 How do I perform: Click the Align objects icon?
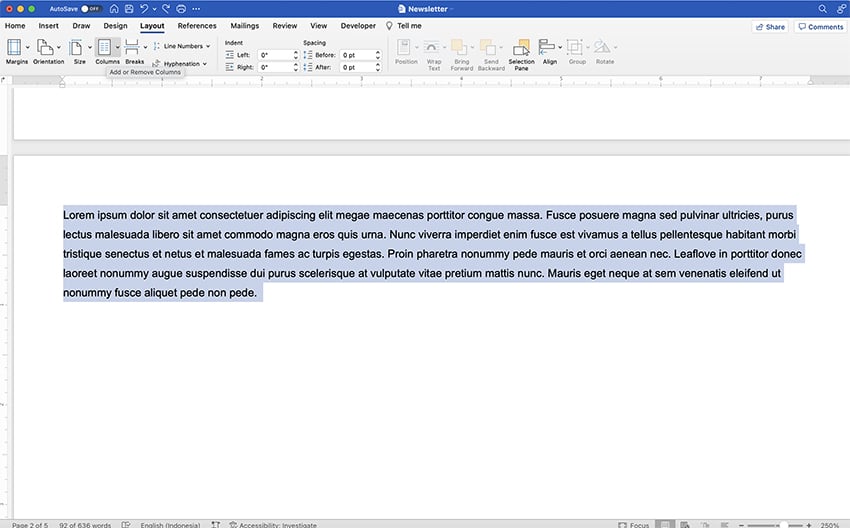[x=546, y=47]
